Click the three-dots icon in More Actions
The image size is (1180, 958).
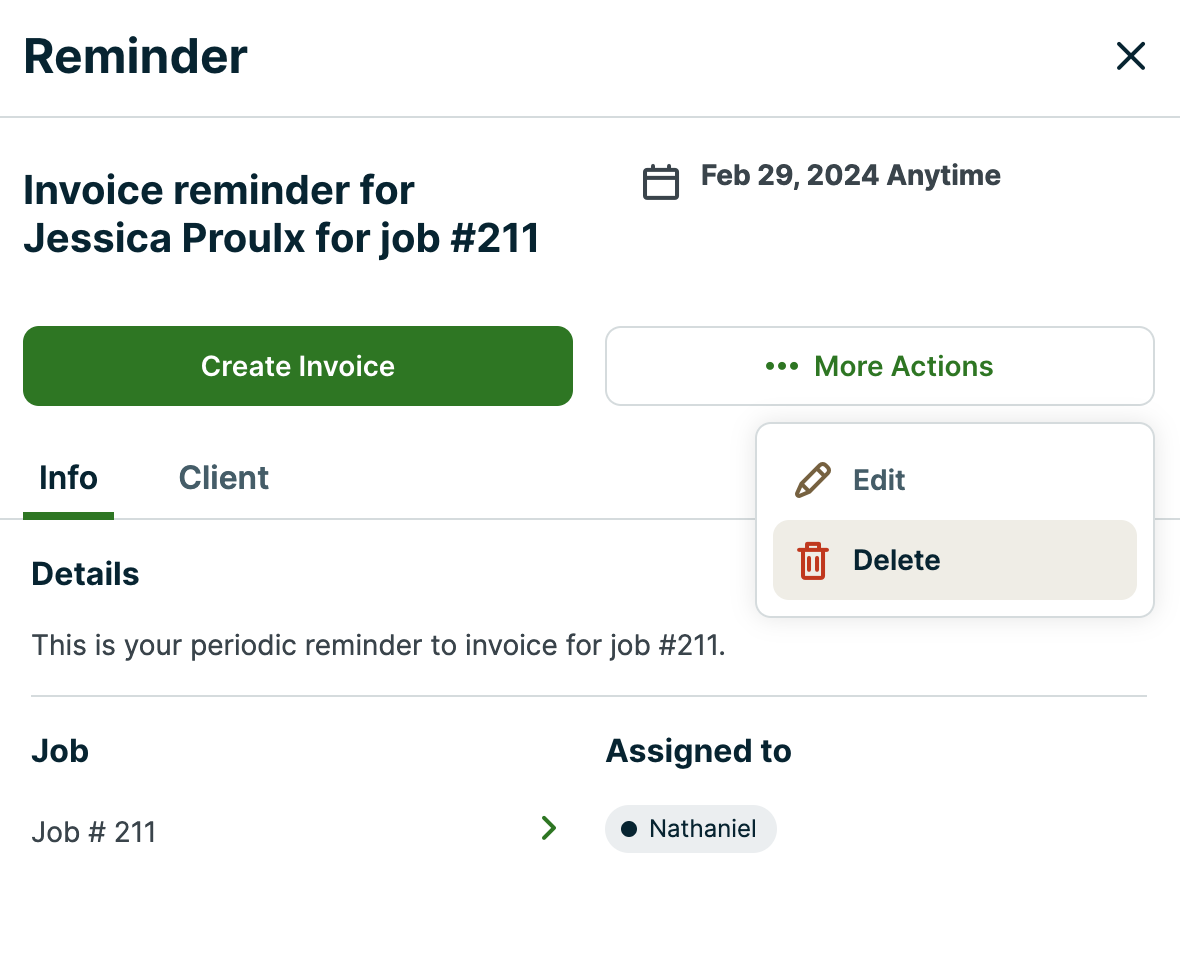tap(781, 366)
